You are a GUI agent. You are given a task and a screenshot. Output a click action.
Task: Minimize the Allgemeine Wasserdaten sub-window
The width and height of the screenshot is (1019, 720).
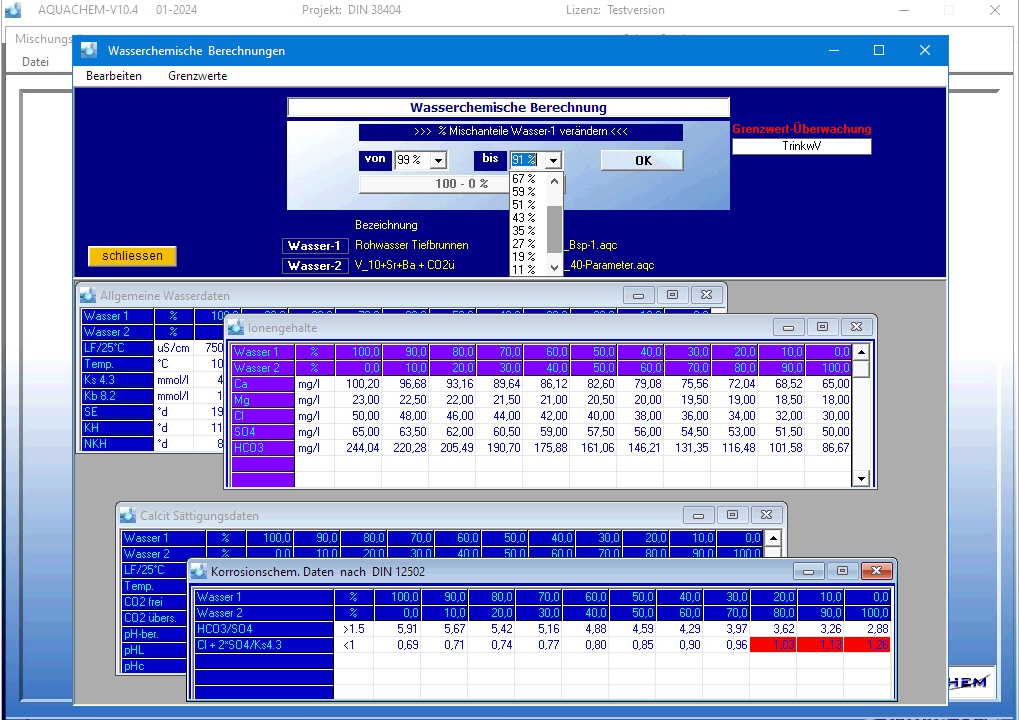click(638, 295)
